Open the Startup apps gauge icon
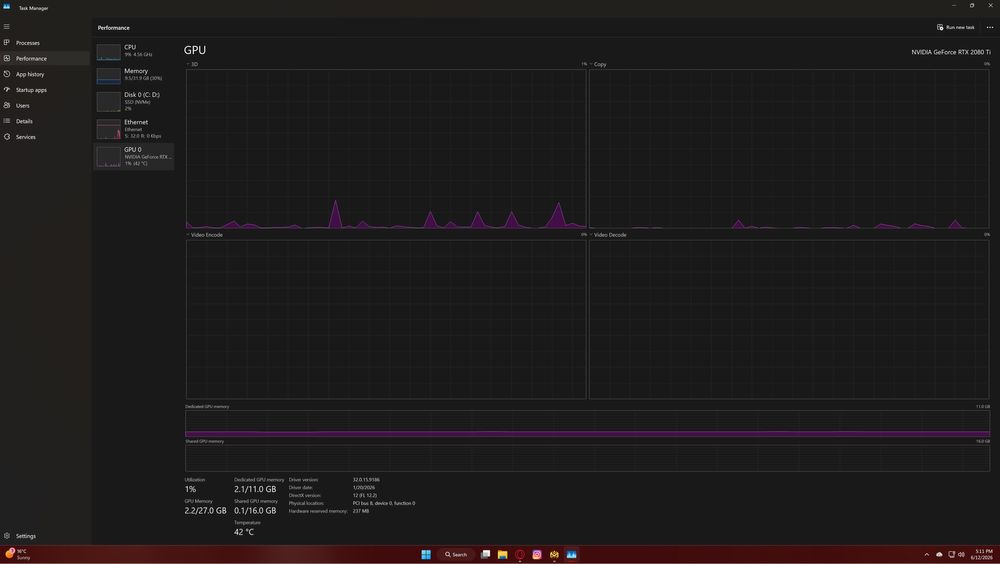Image resolution: width=1000 pixels, height=564 pixels. tap(6, 89)
